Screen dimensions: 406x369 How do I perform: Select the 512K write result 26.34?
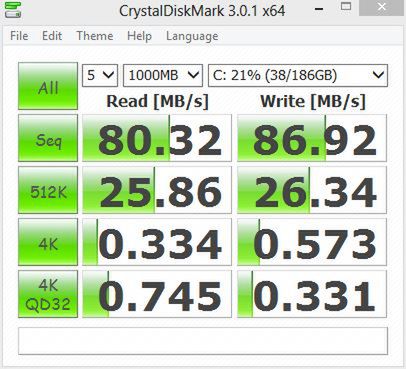[312, 190]
